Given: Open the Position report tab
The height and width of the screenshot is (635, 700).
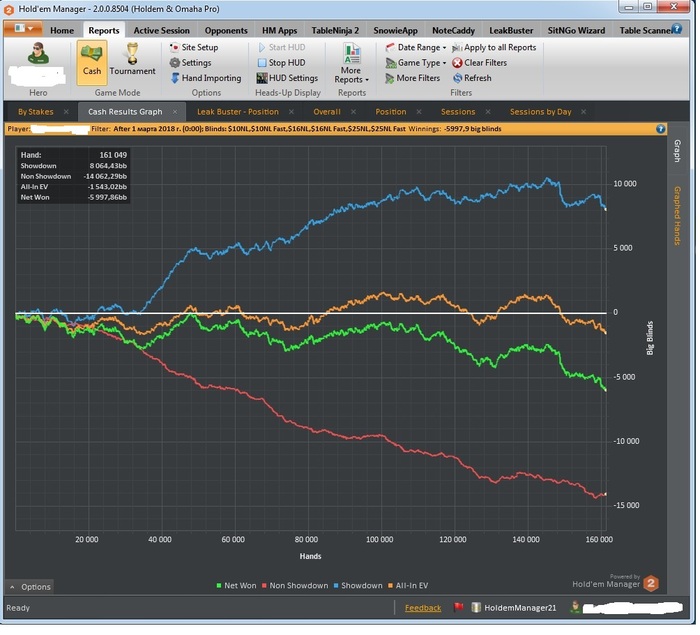Looking at the screenshot, I should pyautogui.click(x=391, y=112).
